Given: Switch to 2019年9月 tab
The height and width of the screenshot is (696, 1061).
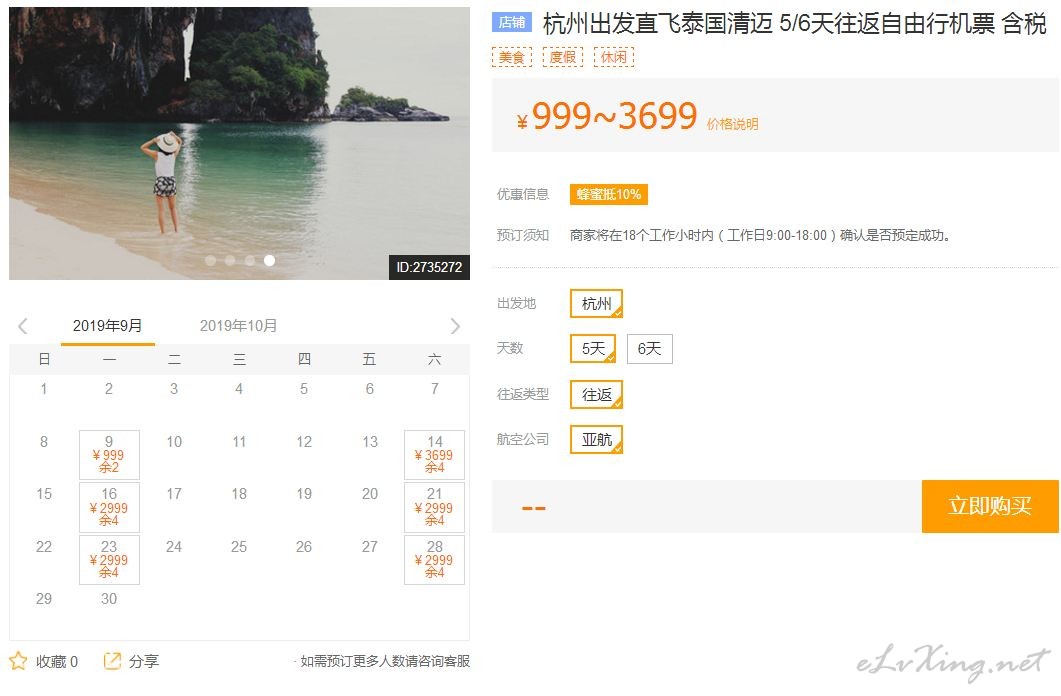Looking at the screenshot, I should pyautogui.click(x=108, y=326).
